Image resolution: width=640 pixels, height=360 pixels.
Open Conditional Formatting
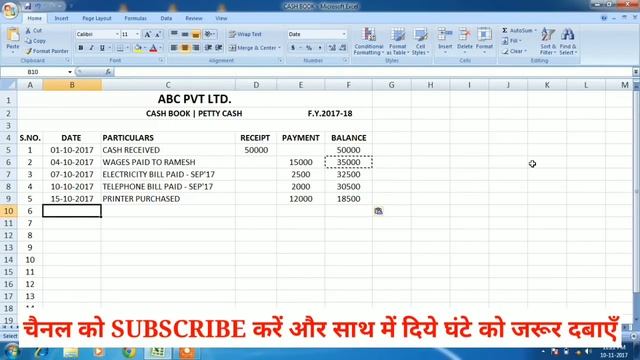point(369,41)
